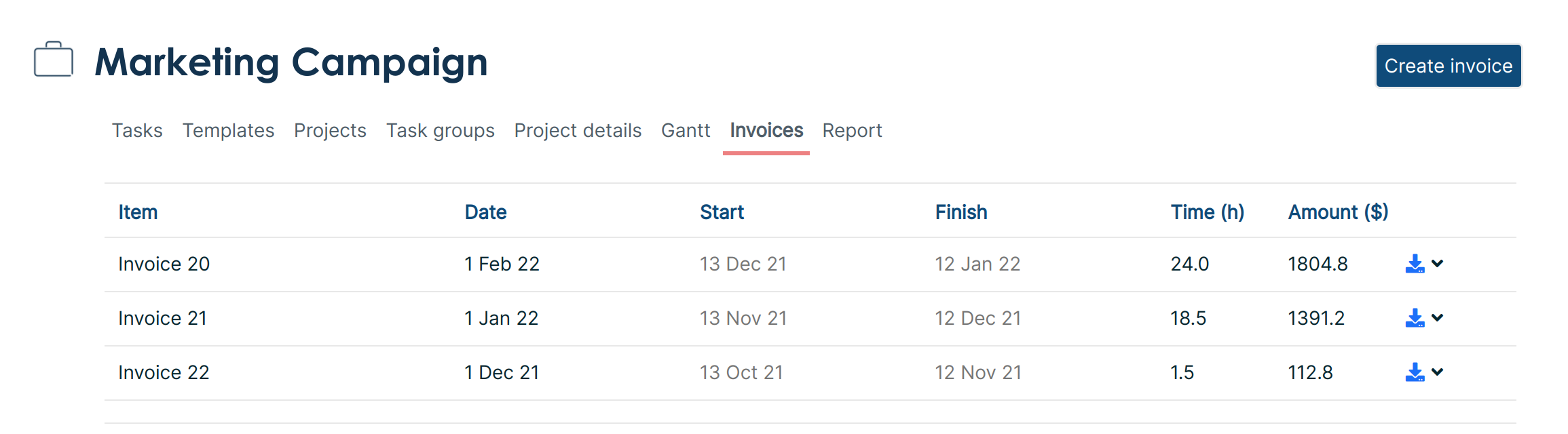The height and width of the screenshot is (434, 1568).
Task: Expand options chevron for Invoice 20
Action: 1437,263
